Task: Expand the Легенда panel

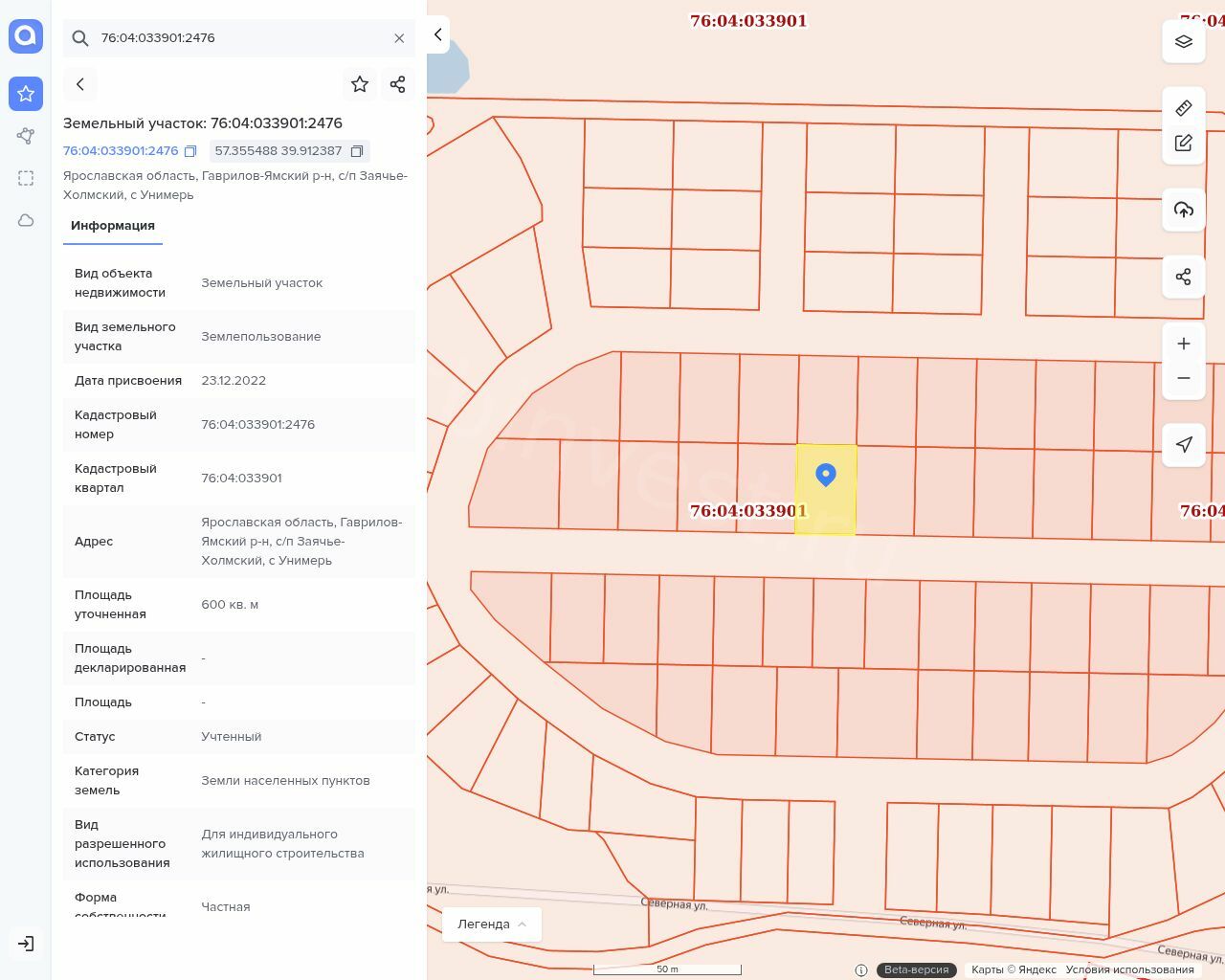Action: click(492, 924)
